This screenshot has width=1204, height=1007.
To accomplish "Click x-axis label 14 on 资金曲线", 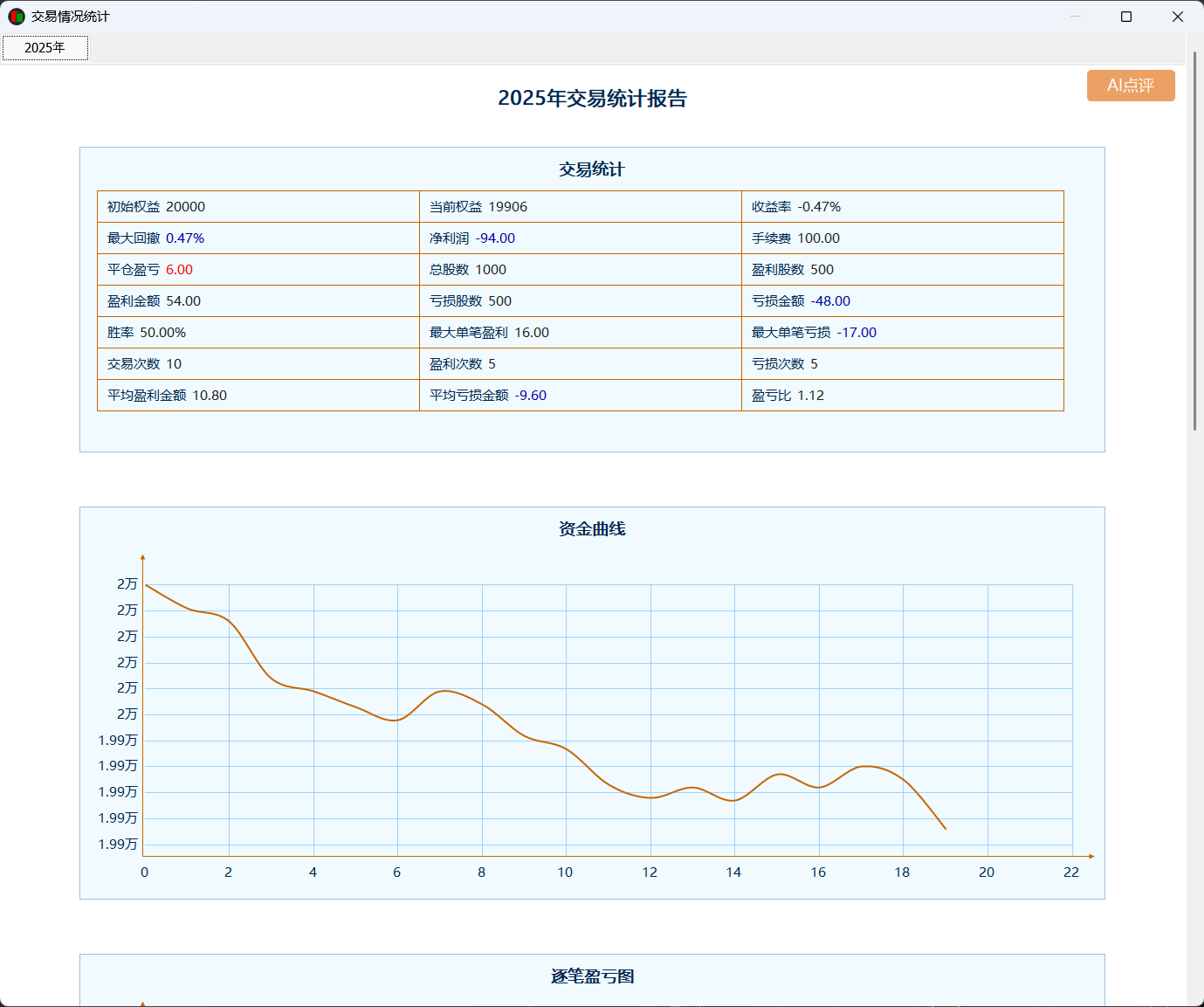I will [733, 873].
